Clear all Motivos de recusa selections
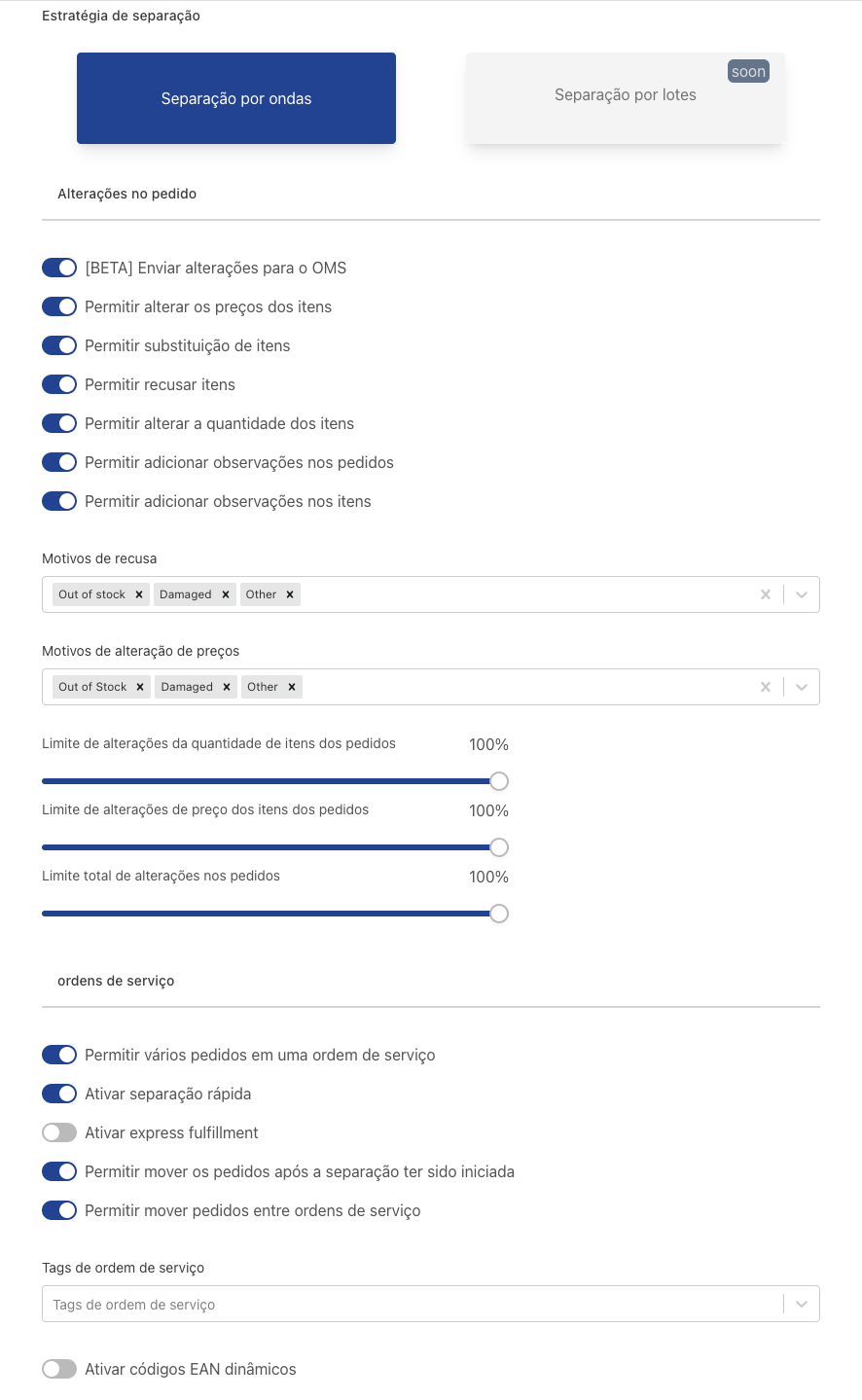 point(766,594)
